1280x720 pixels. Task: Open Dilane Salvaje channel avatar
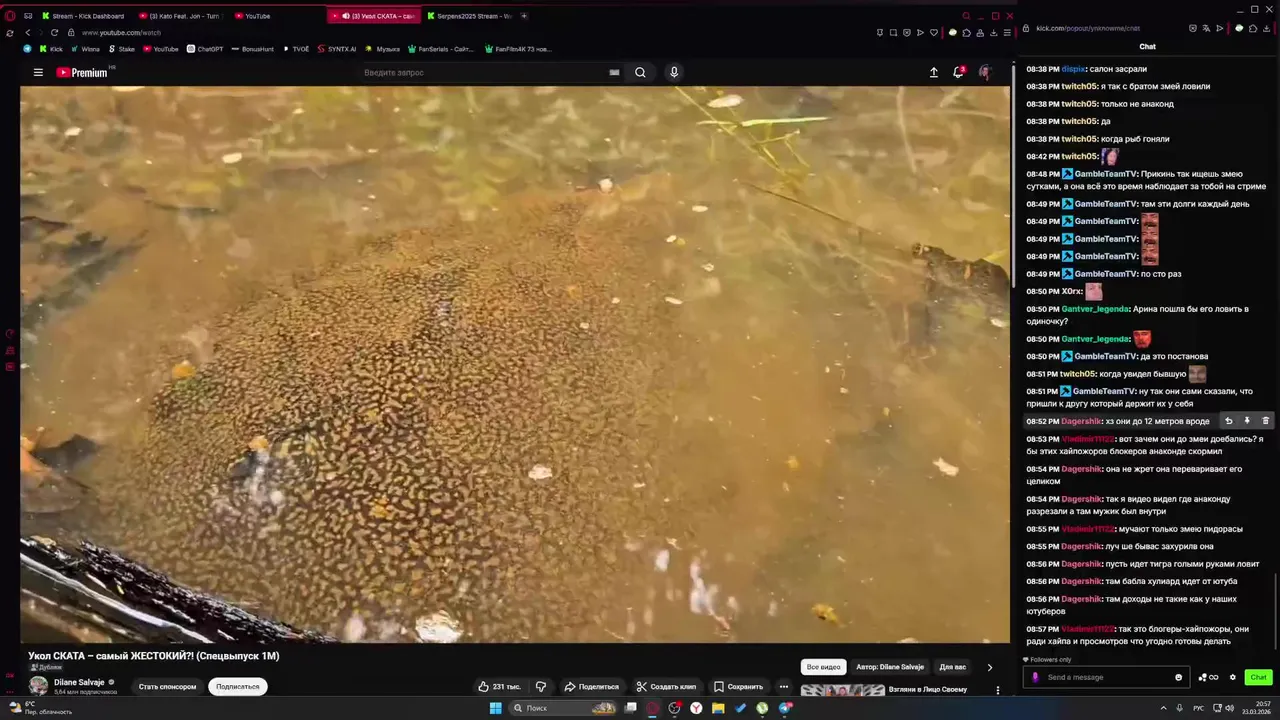coord(38,685)
